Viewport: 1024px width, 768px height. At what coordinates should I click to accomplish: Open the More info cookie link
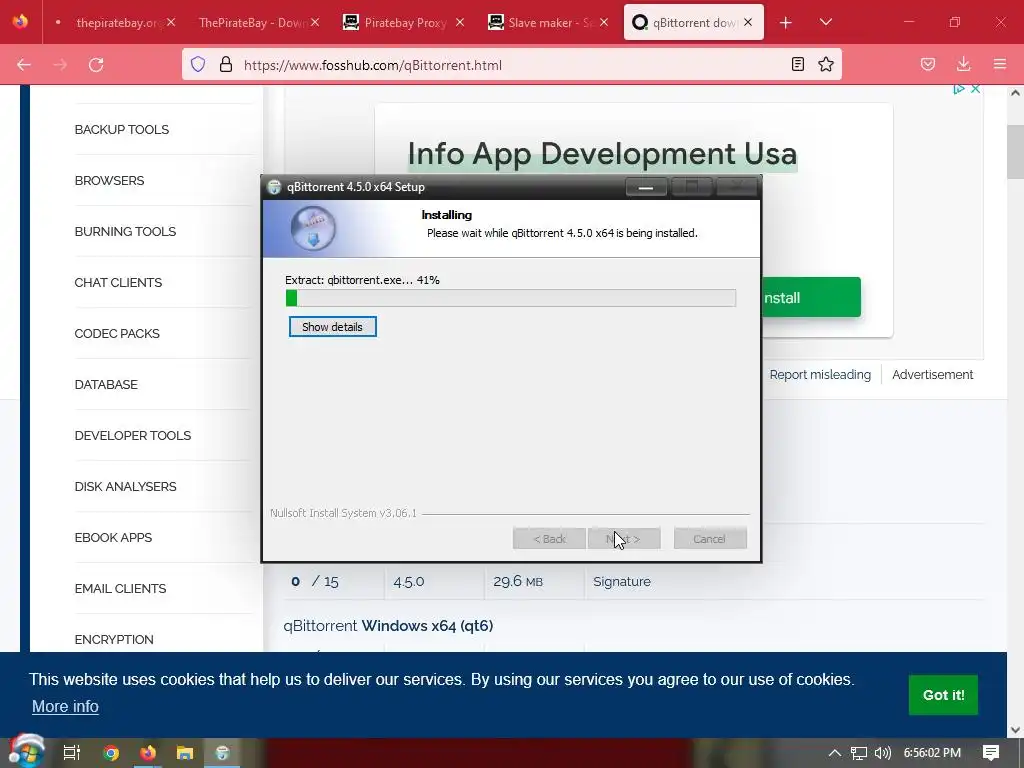65,707
